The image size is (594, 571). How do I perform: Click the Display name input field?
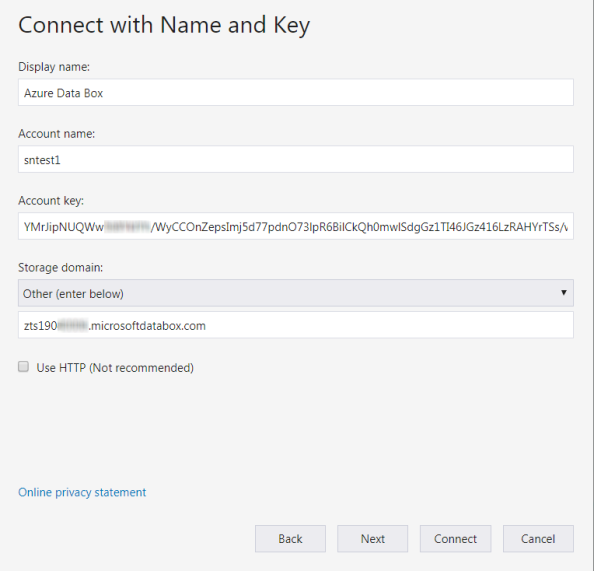click(295, 92)
